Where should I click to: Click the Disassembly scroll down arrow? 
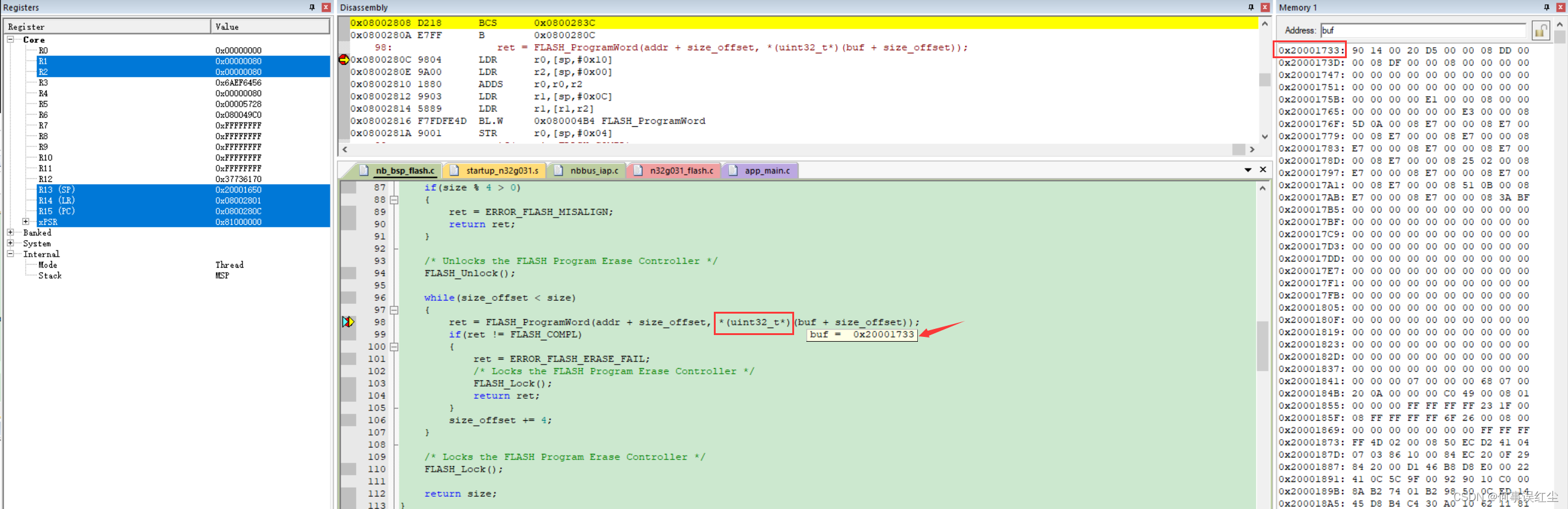point(1264,137)
